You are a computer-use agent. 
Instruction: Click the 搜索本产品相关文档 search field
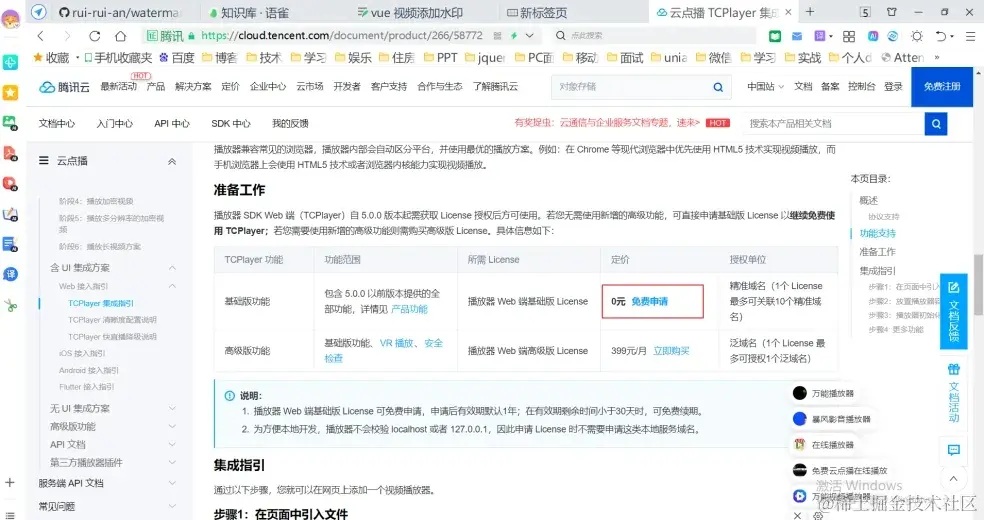click(833, 124)
